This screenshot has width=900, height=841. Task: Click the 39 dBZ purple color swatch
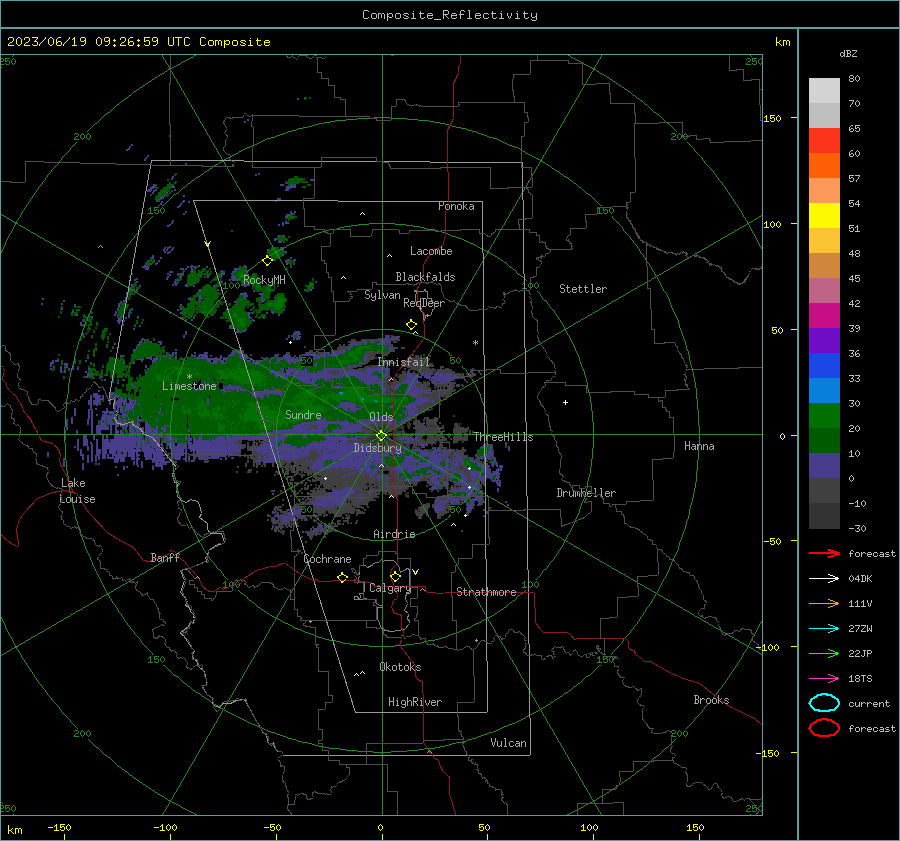824,340
